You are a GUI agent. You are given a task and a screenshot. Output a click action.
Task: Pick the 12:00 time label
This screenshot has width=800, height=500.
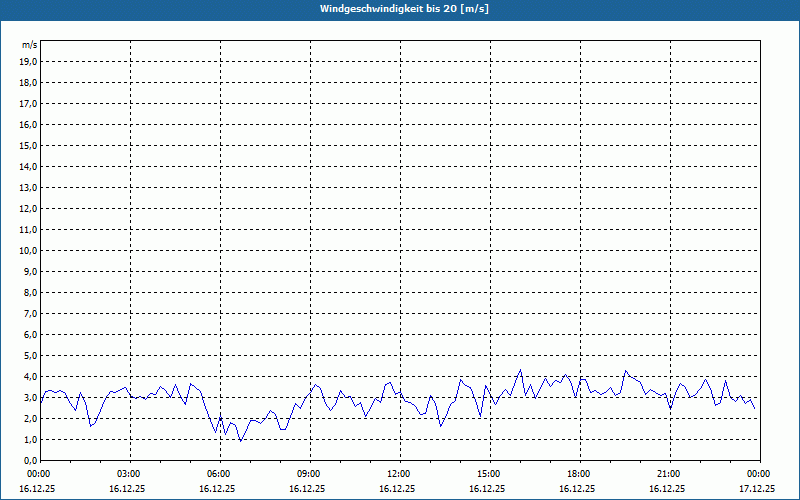pos(399,473)
